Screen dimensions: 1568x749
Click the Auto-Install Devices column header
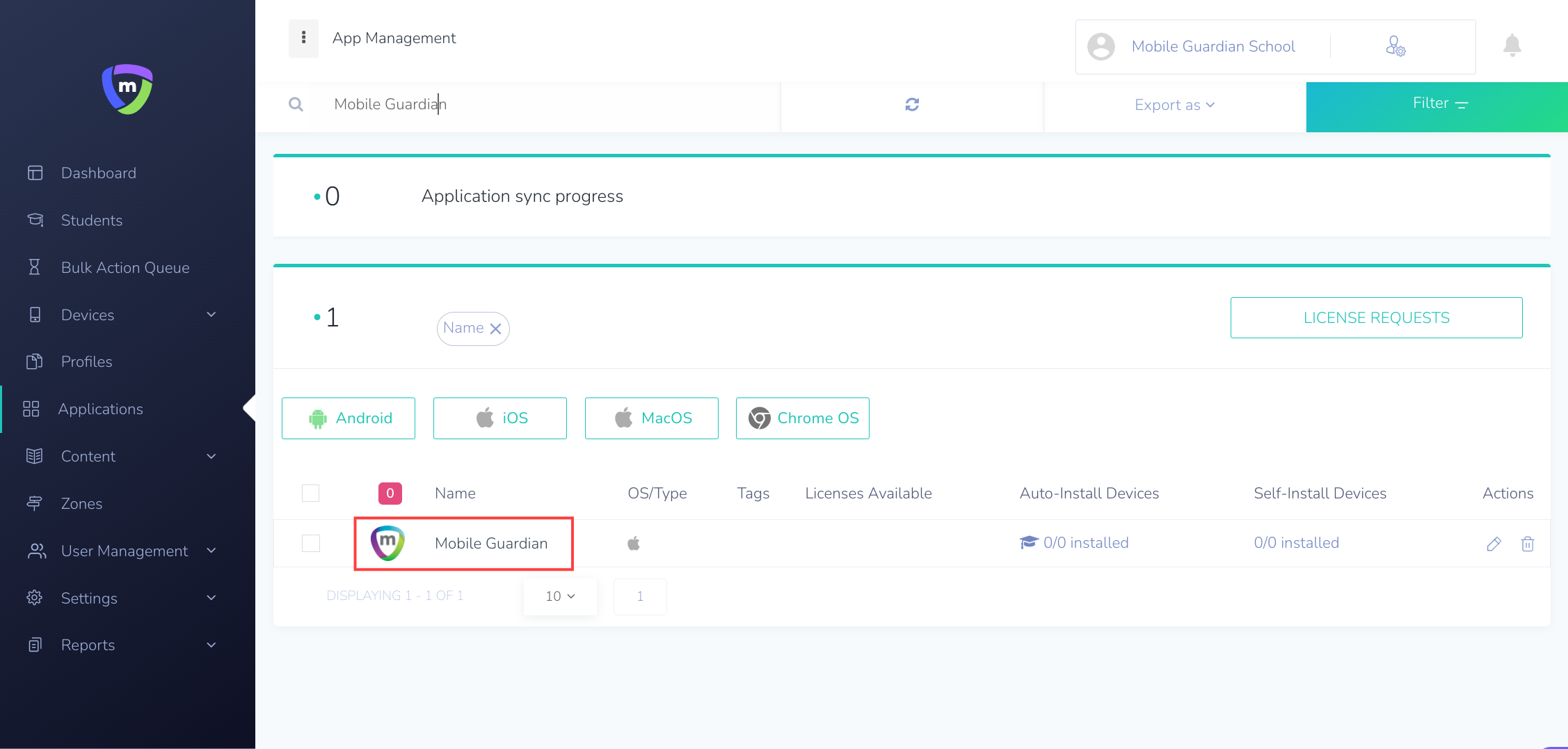pyautogui.click(x=1089, y=493)
